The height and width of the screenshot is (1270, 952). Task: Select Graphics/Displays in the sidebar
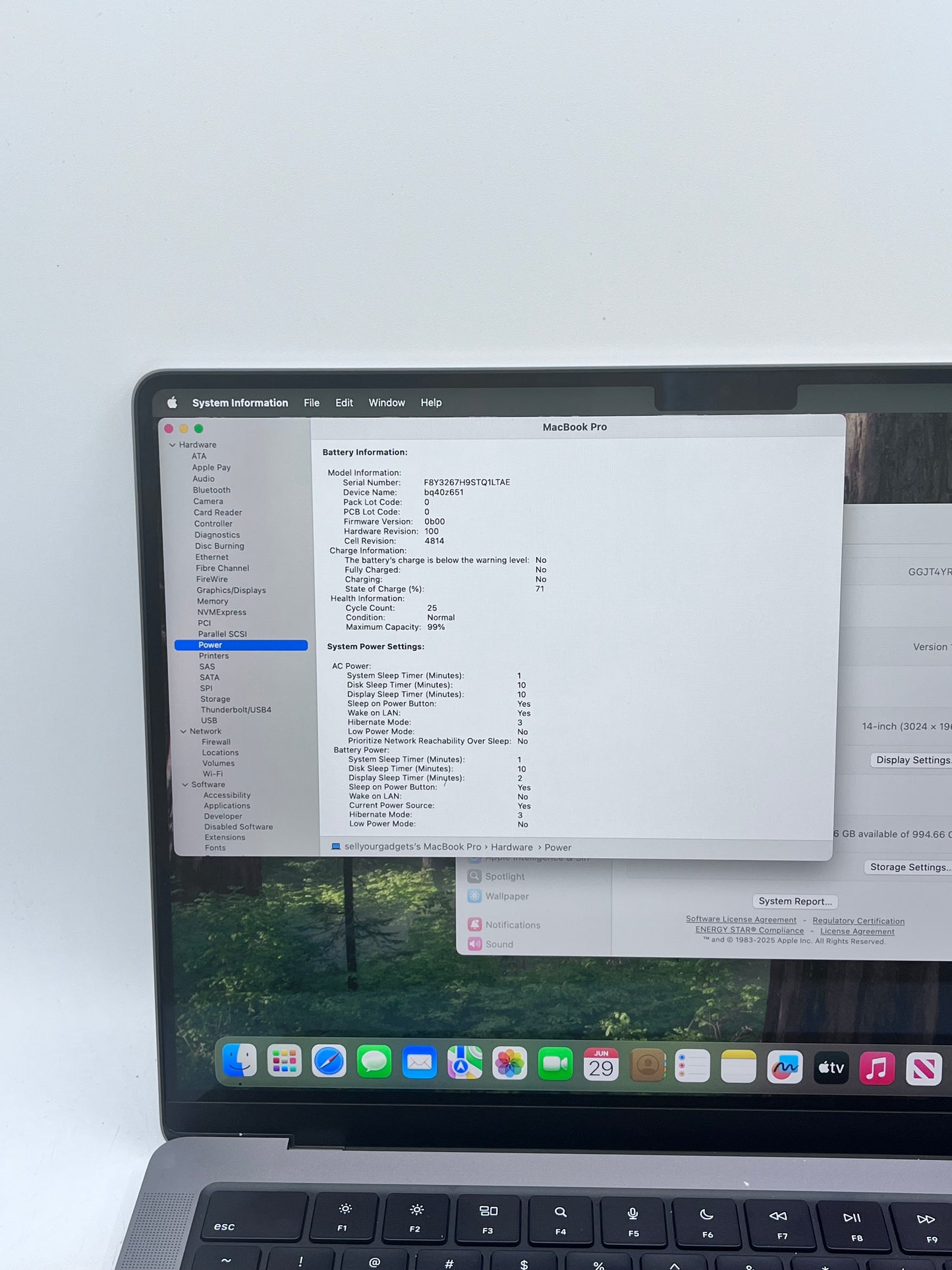(x=231, y=591)
